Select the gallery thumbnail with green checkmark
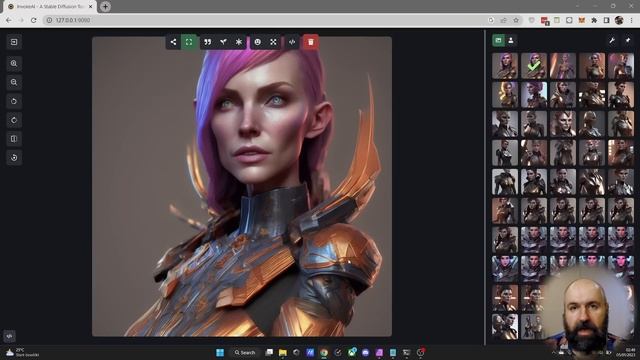 pos(534,66)
